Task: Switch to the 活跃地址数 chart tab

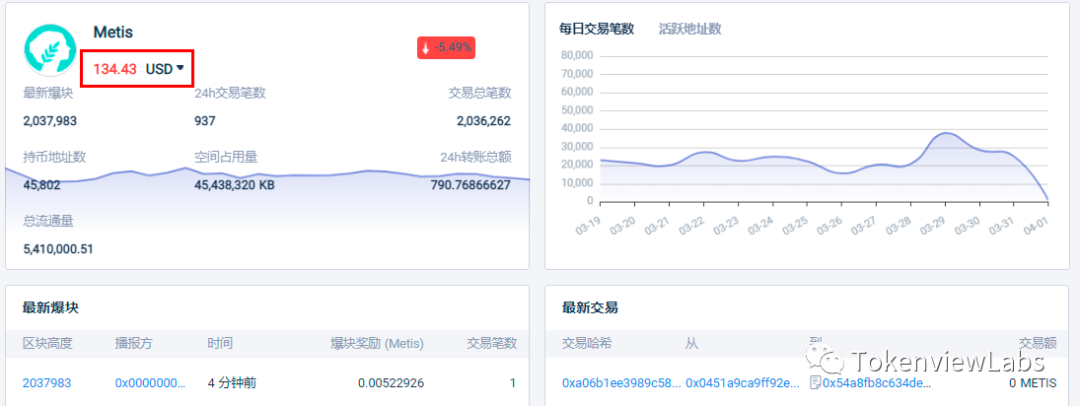Action: [x=689, y=29]
